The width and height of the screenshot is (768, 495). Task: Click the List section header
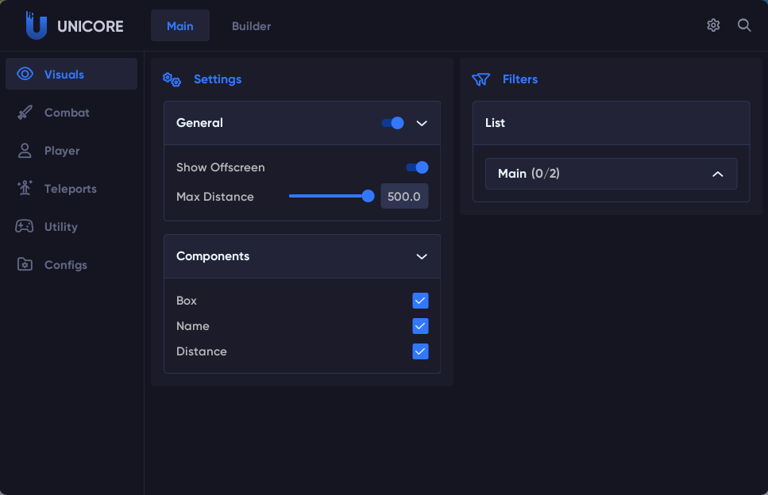tap(611, 123)
